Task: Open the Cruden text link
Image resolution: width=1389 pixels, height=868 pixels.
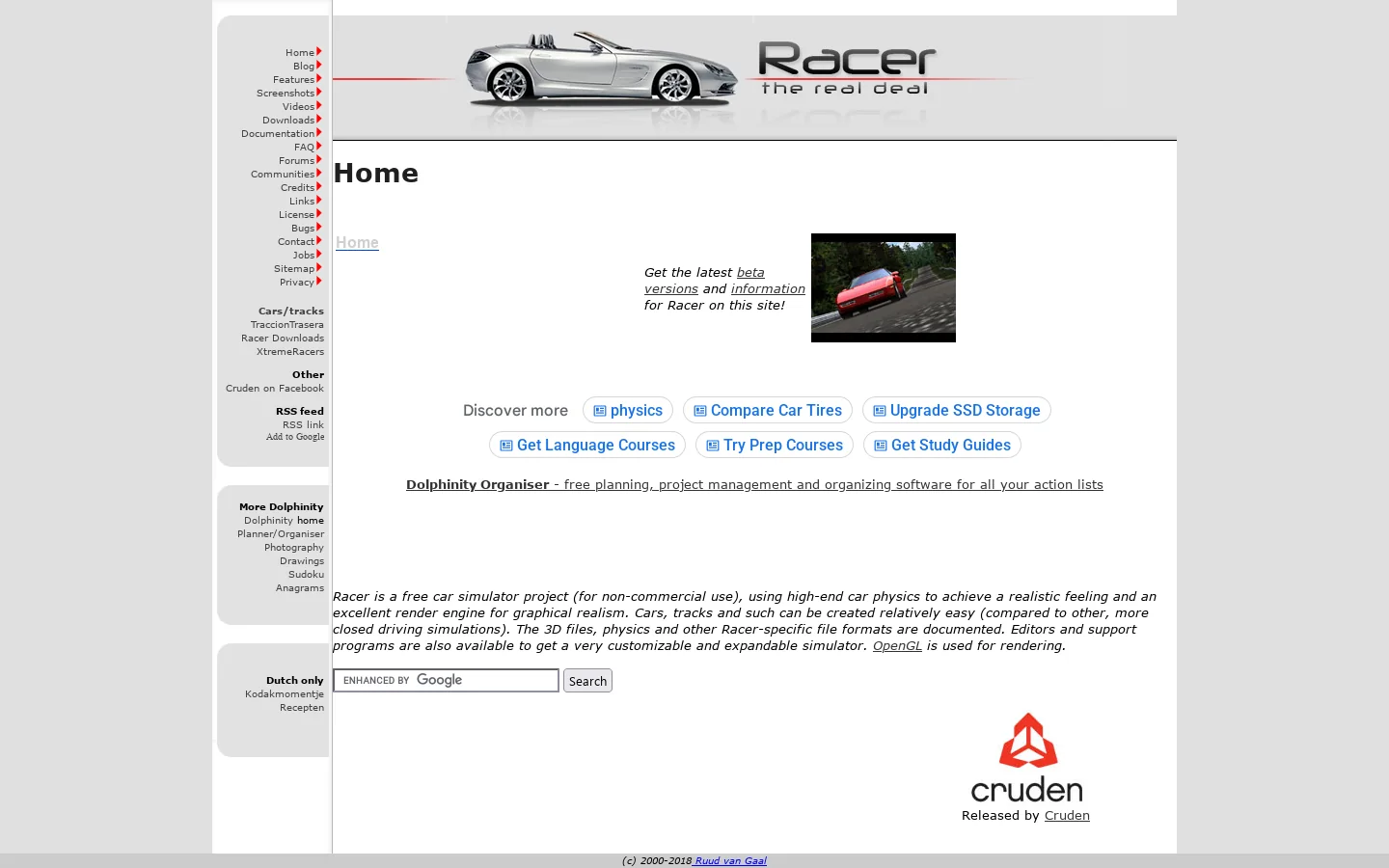Action: (x=1067, y=816)
